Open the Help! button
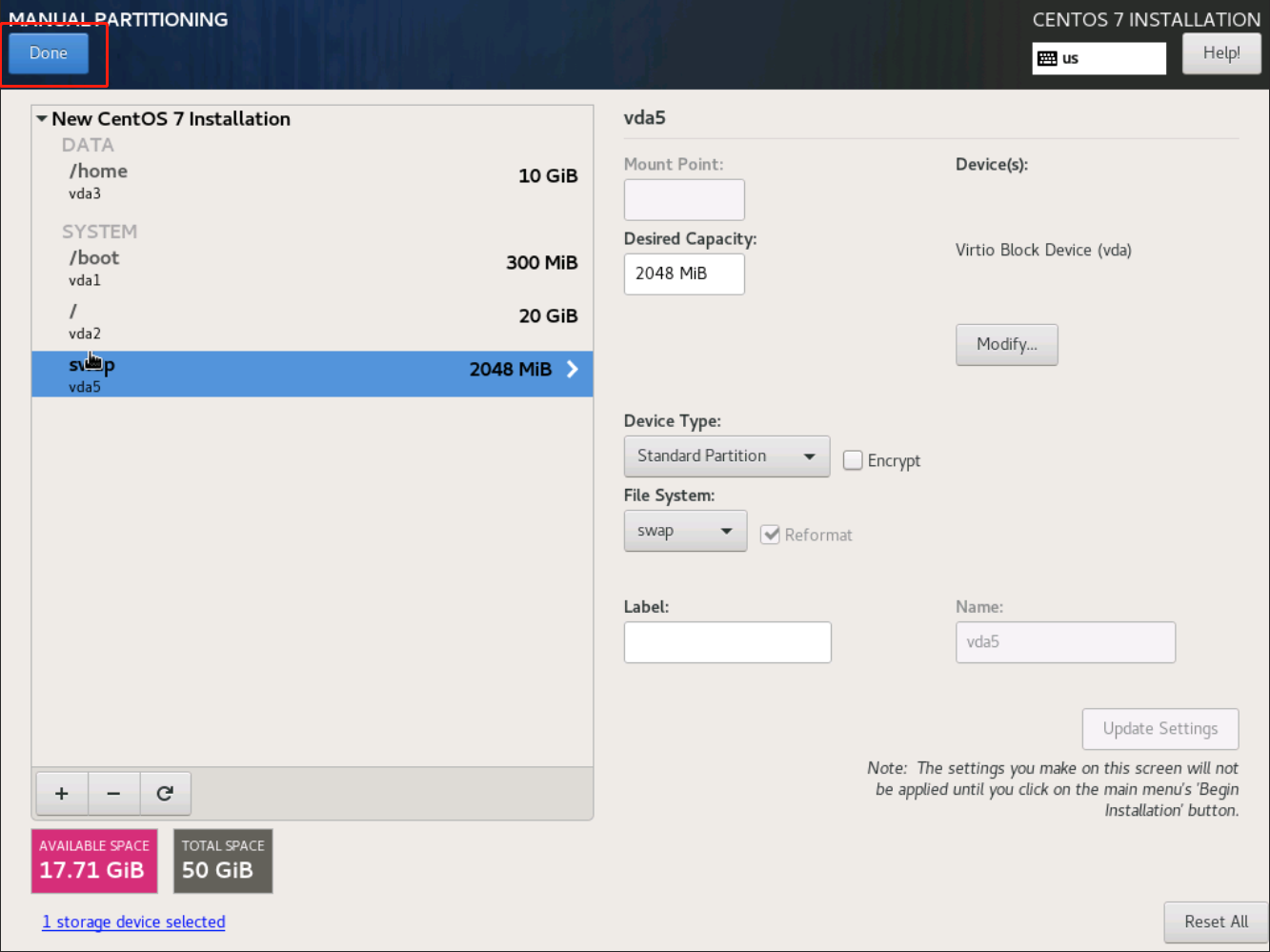Viewport: 1270px width, 952px height. [1220, 53]
